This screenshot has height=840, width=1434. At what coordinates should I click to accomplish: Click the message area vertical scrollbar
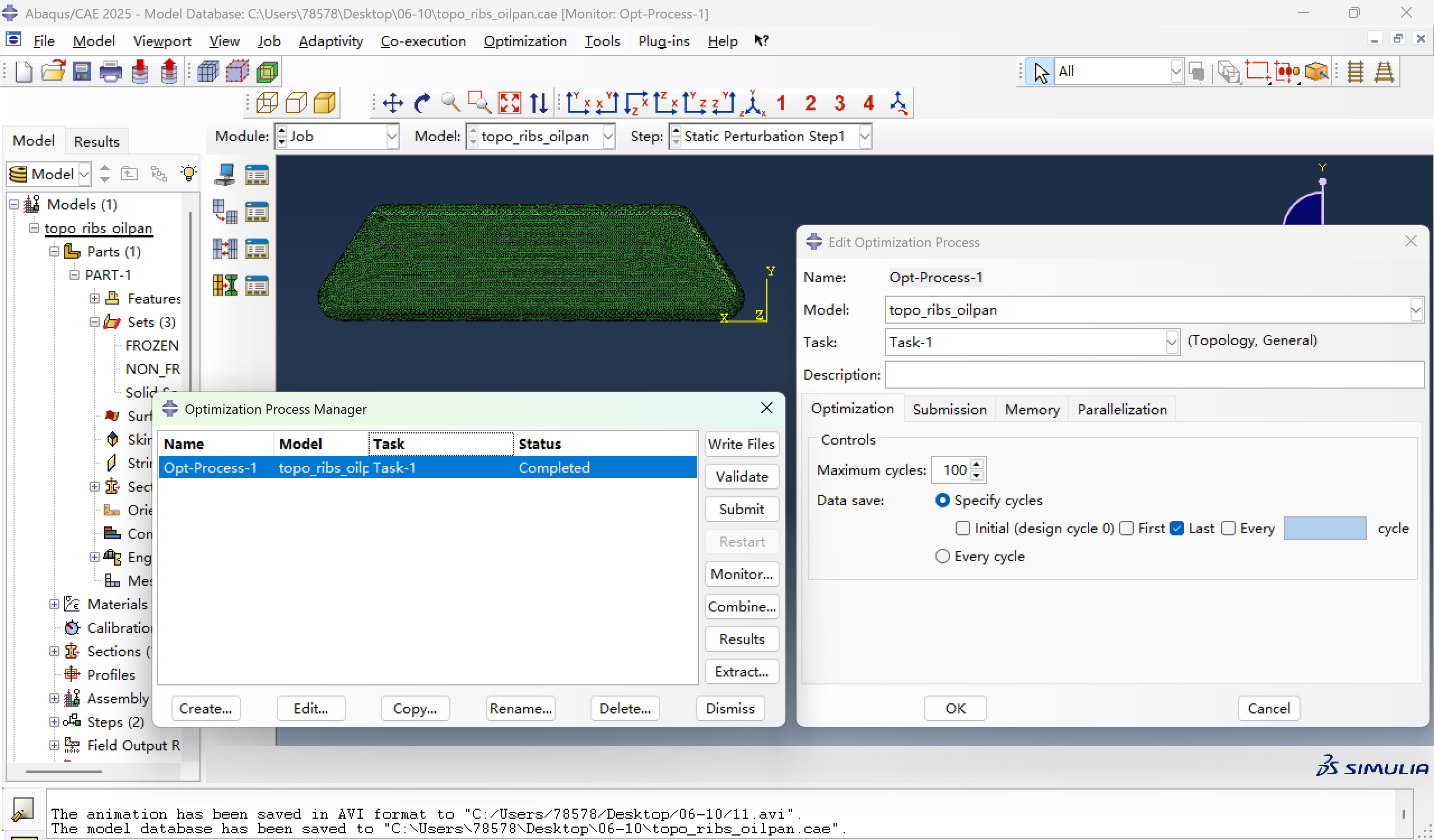[1403, 814]
